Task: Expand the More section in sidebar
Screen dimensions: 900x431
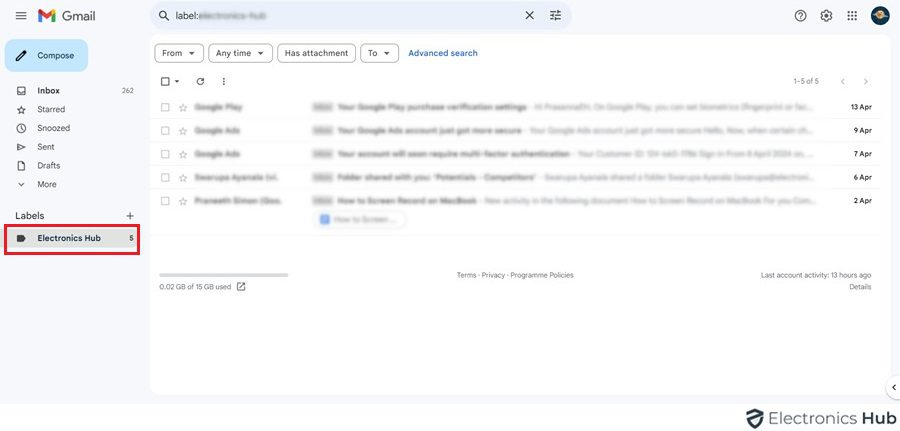Action: (46, 185)
